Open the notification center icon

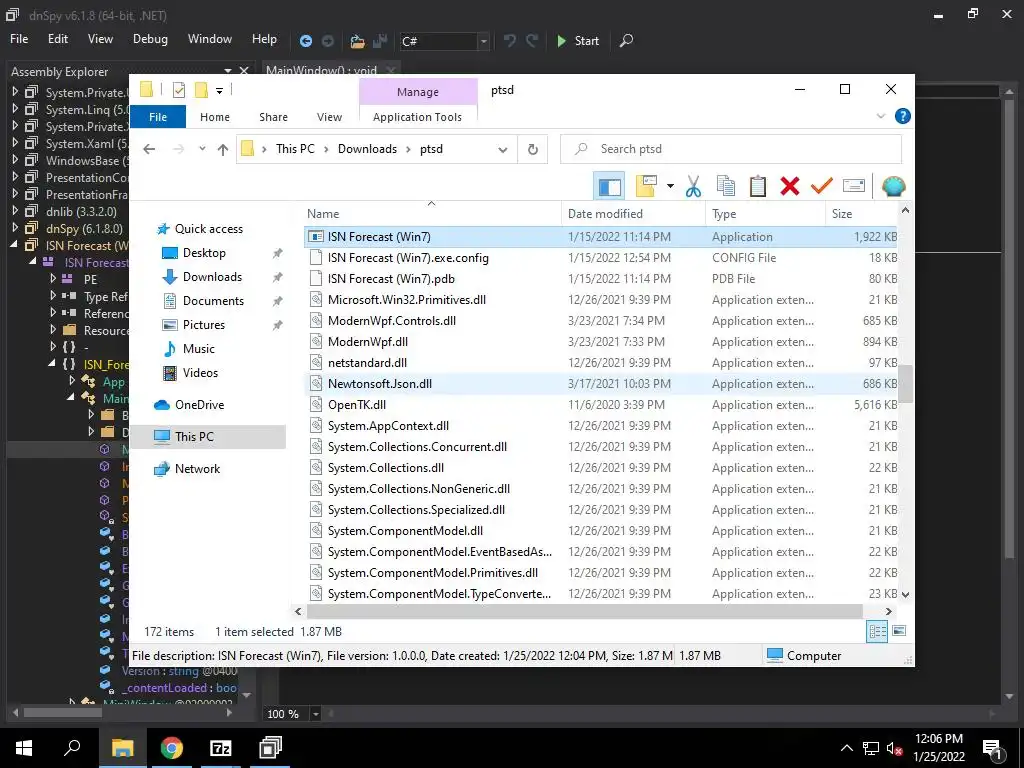992,748
